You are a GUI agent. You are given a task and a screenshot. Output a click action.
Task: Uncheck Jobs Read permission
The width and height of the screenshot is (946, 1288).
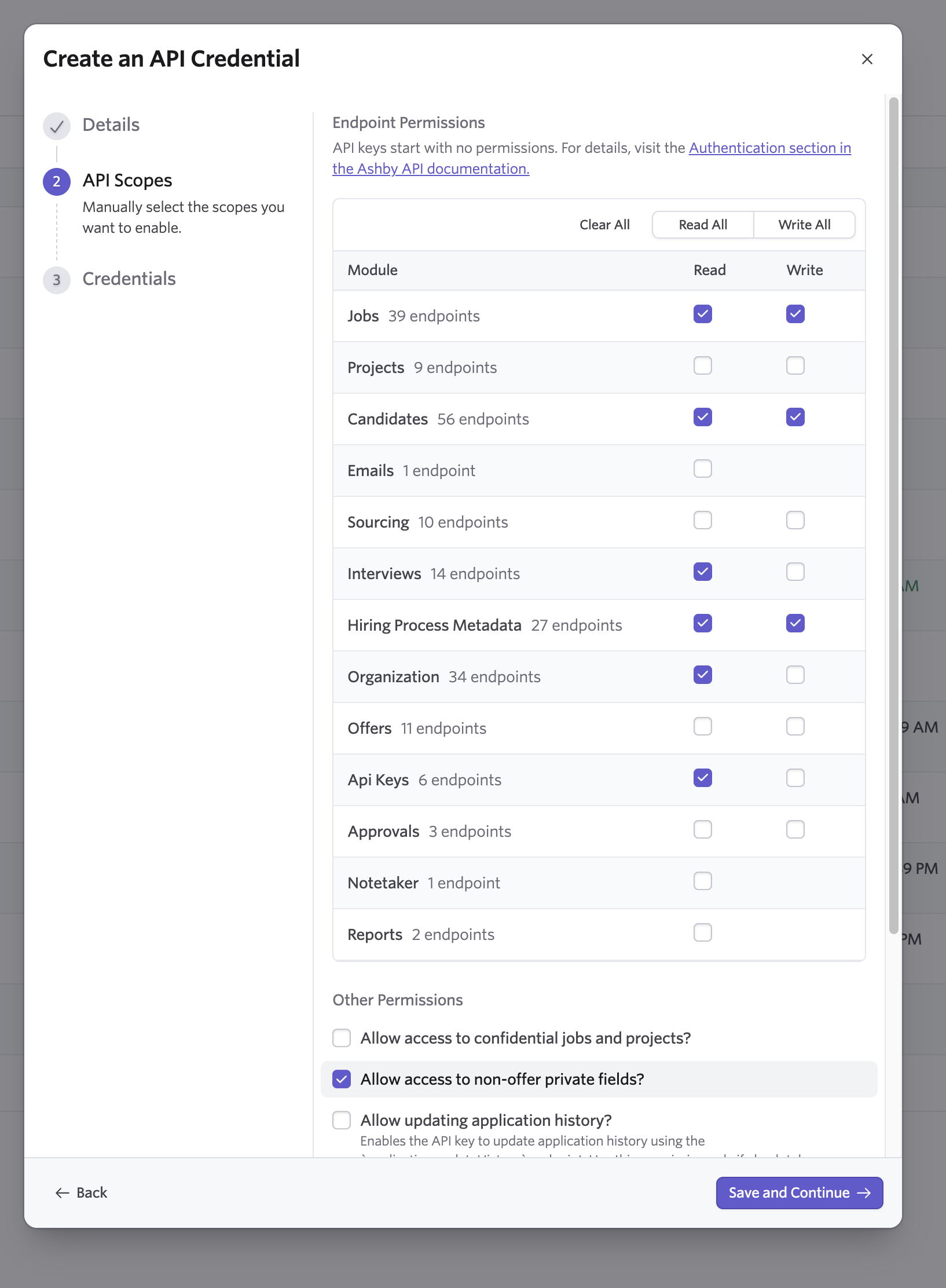point(702,314)
